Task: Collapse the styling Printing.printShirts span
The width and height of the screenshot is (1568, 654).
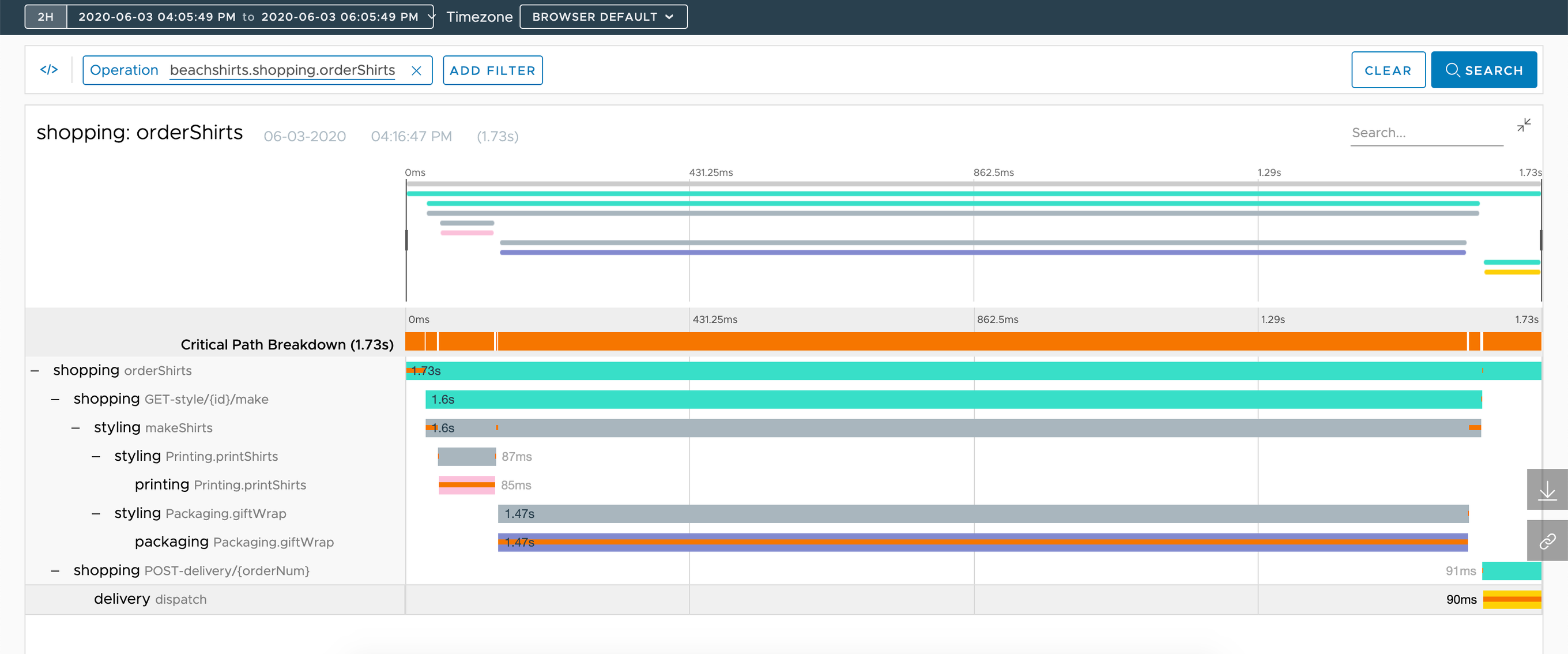Action: [96, 456]
